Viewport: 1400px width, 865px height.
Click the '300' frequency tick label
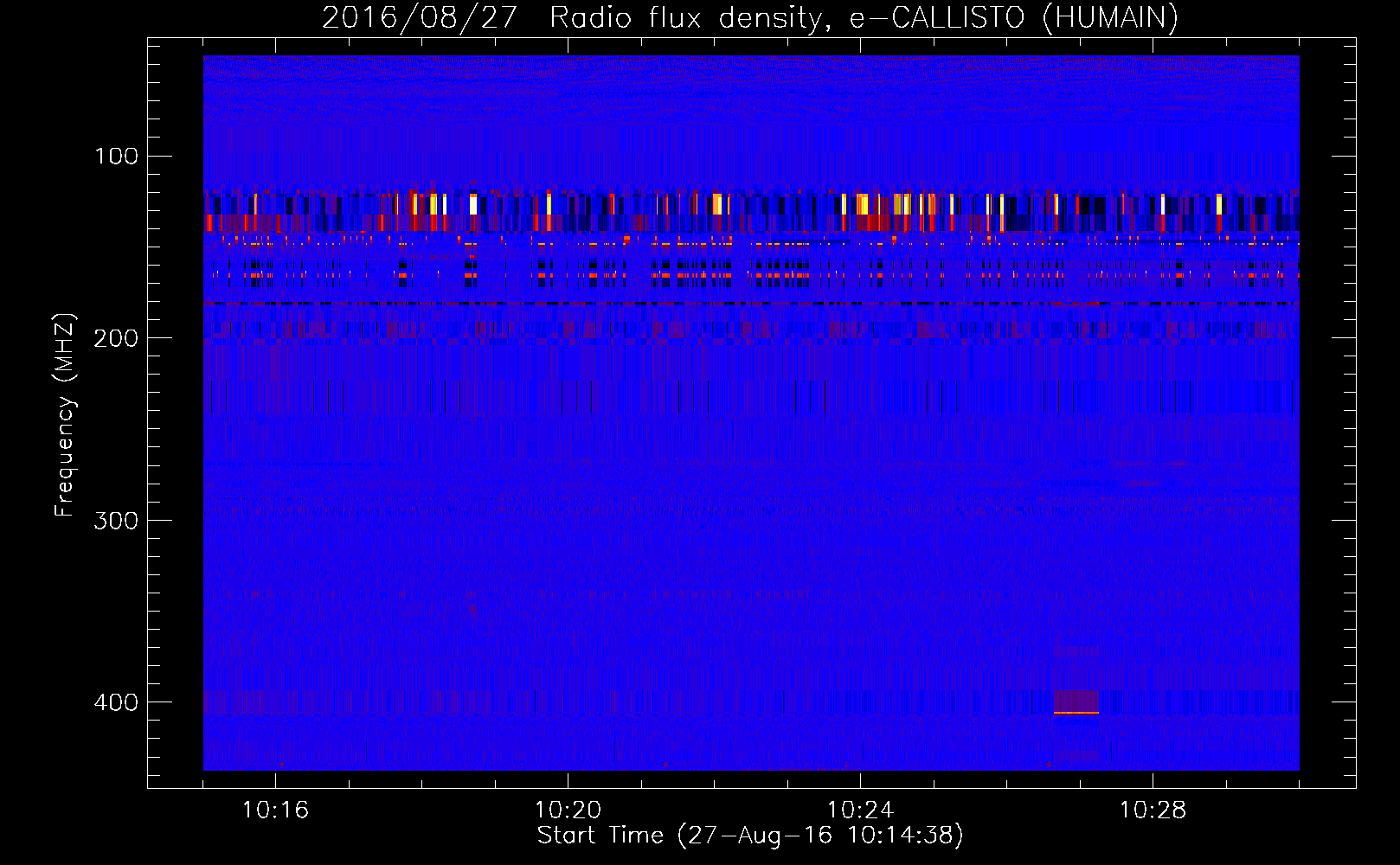tap(117, 520)
